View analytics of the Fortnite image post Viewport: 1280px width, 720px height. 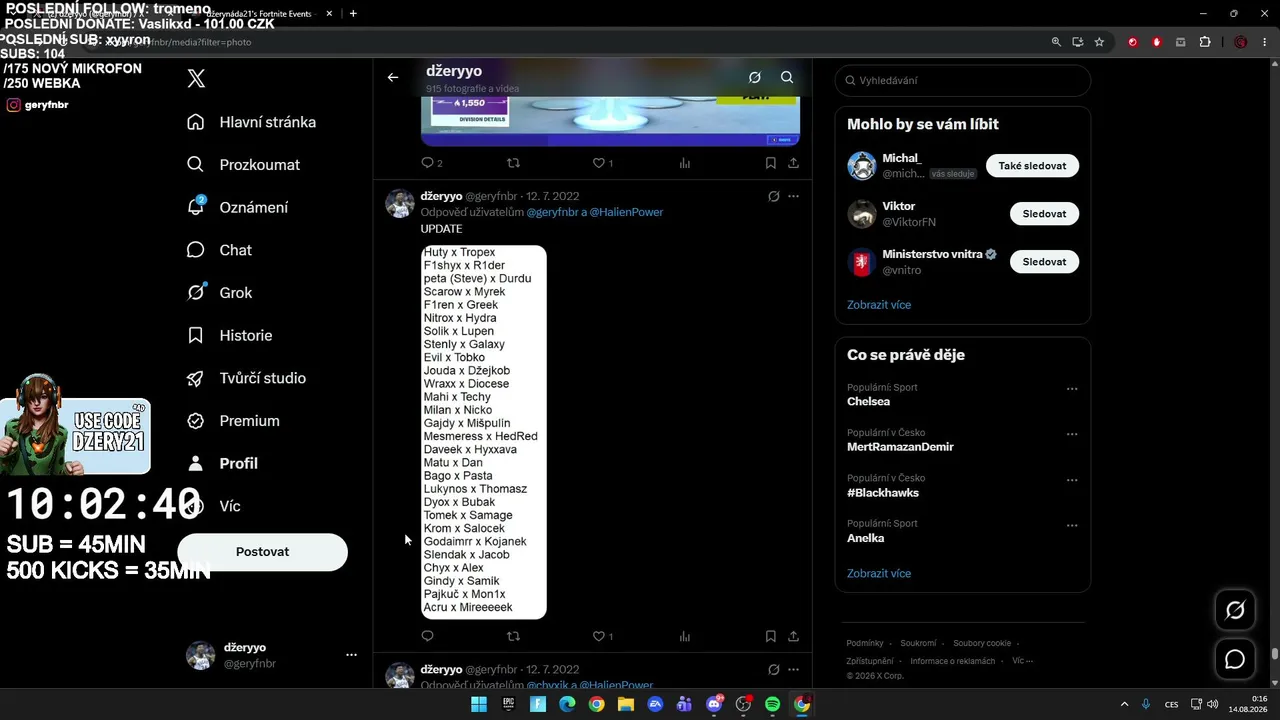685,163
